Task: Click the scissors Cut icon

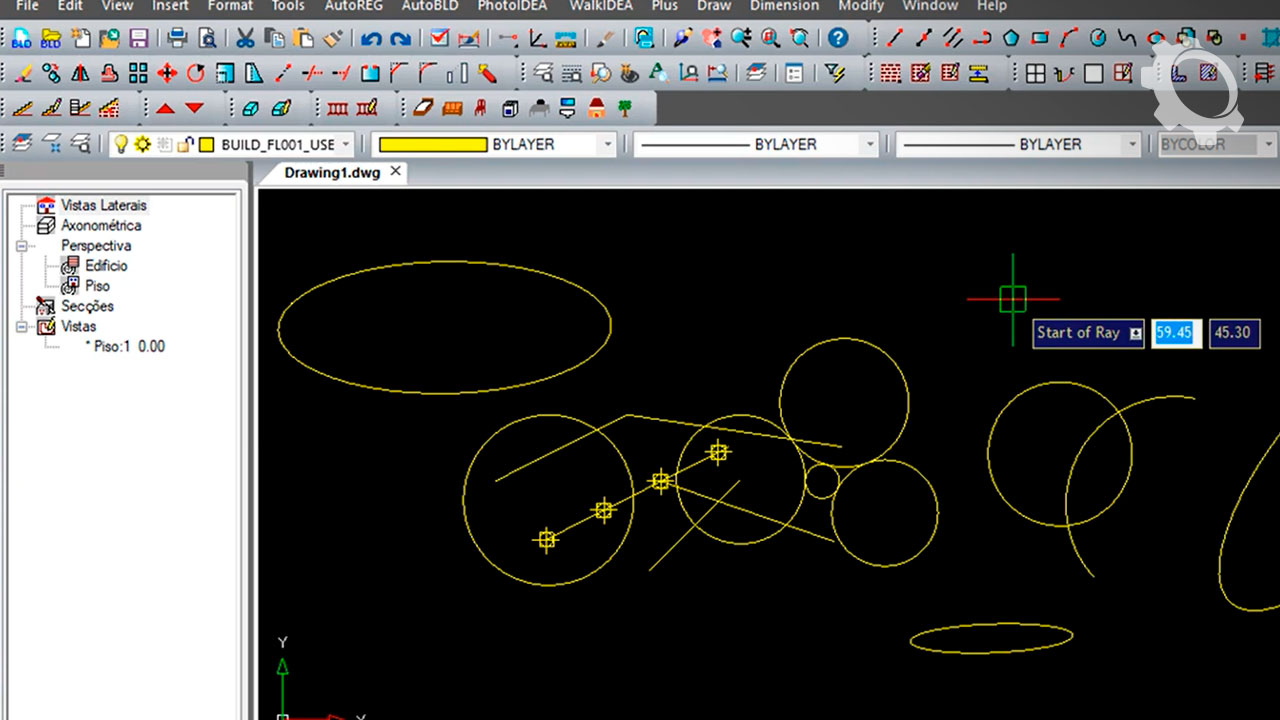Action: 244,39
